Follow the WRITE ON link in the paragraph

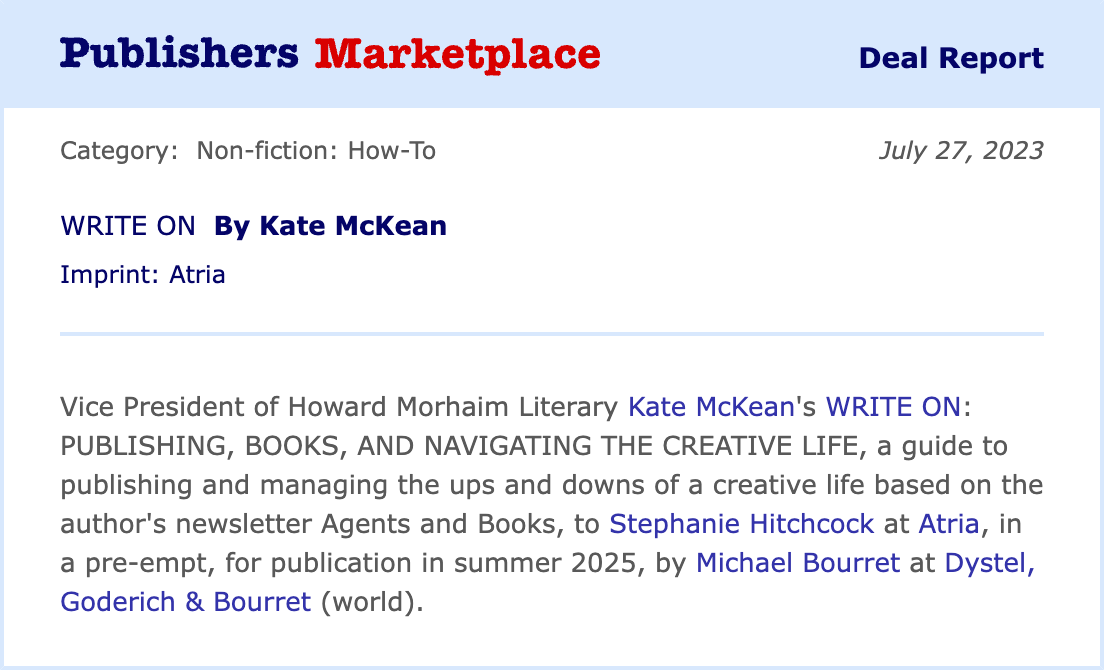click(x=893, y=407)
